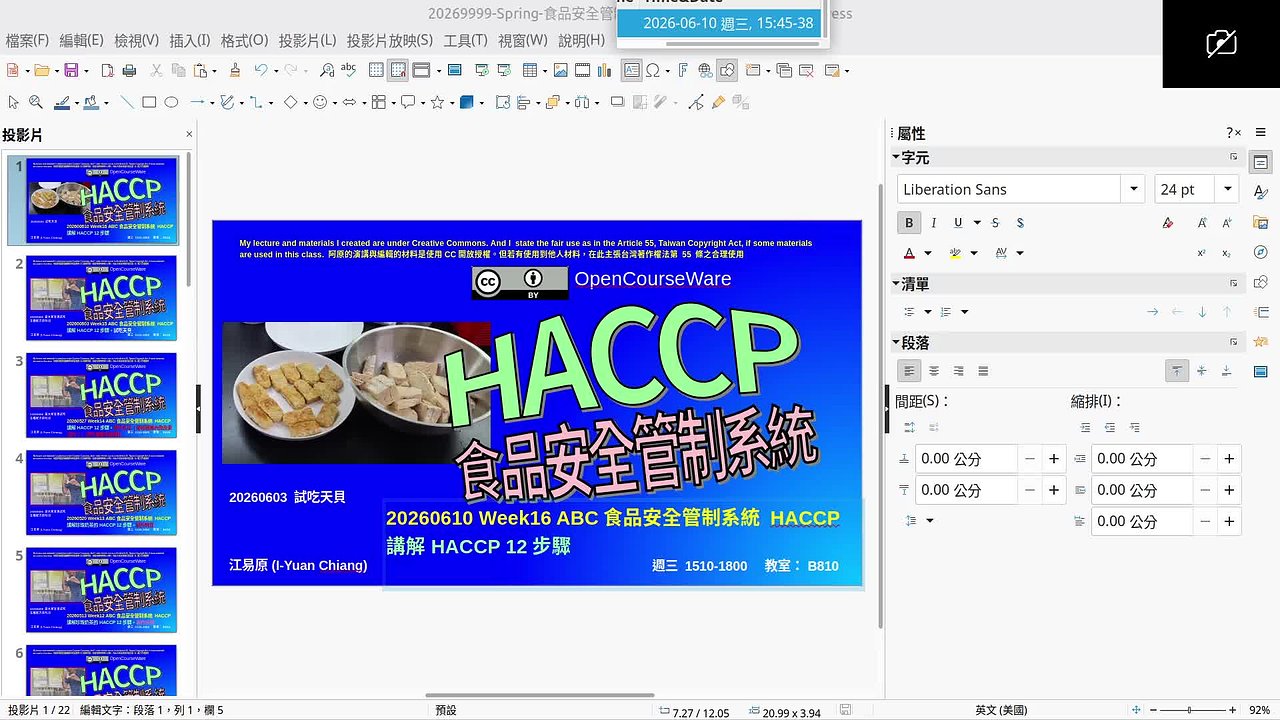This screenshot has height=720, width=1280.
Task: Toggle text Shadow in sidebar character panel
Action: [x=1020, y=223]
